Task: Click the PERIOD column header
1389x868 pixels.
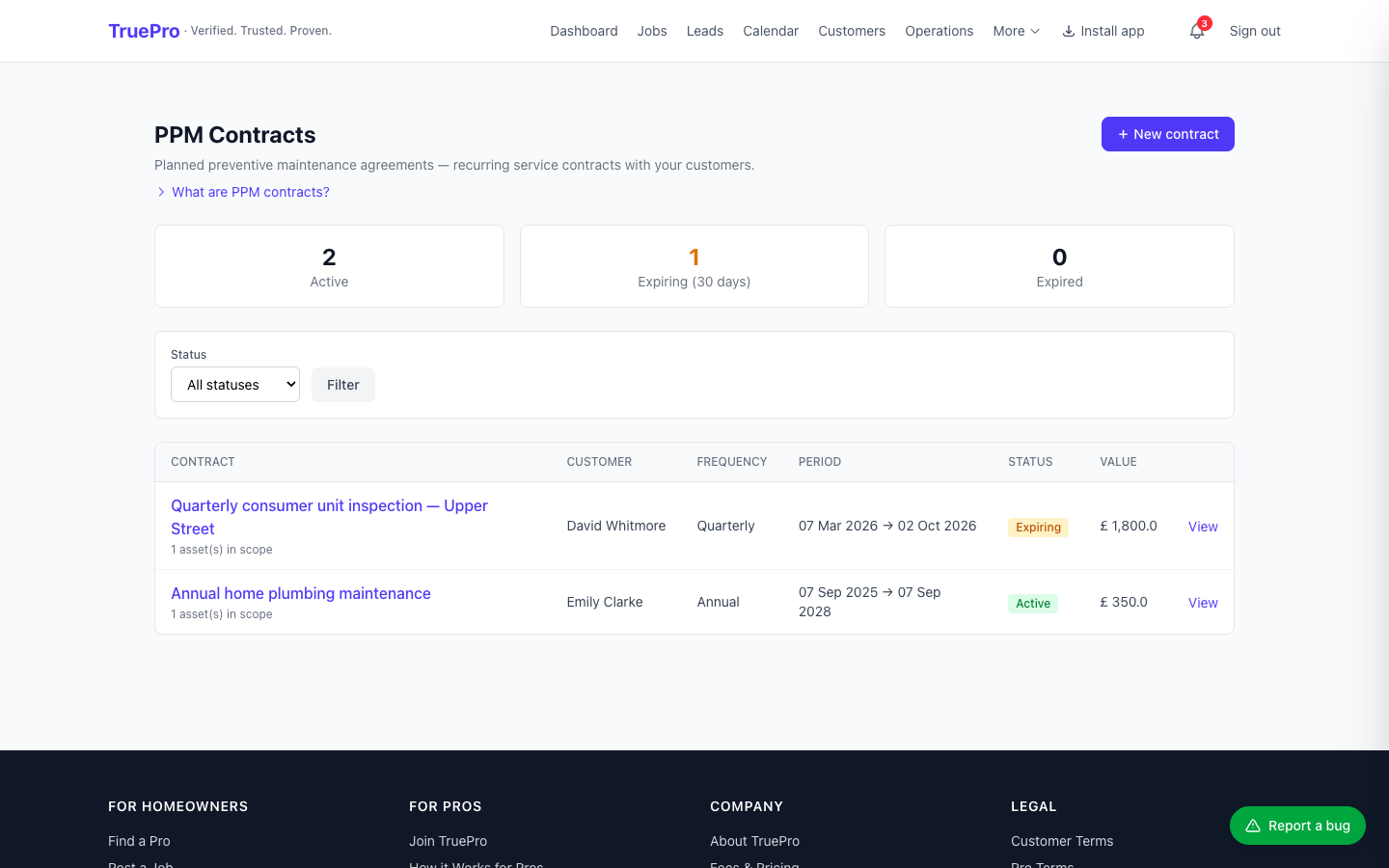Action: point(820,462)
